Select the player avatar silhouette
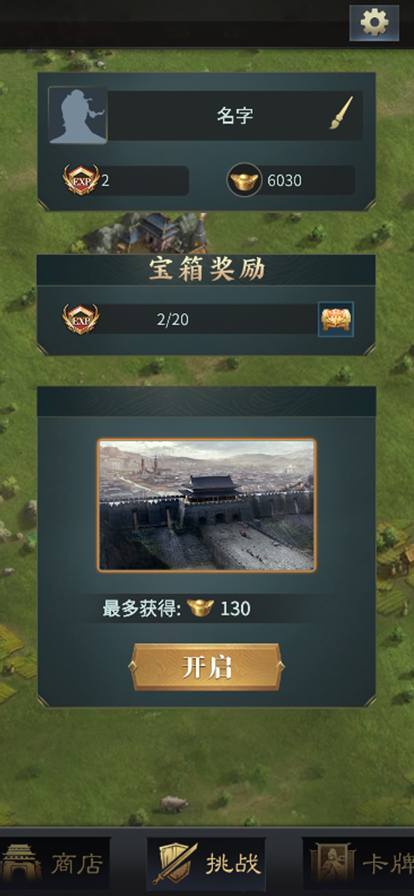This screenshot has height=896, width=414. click(78, 115)
